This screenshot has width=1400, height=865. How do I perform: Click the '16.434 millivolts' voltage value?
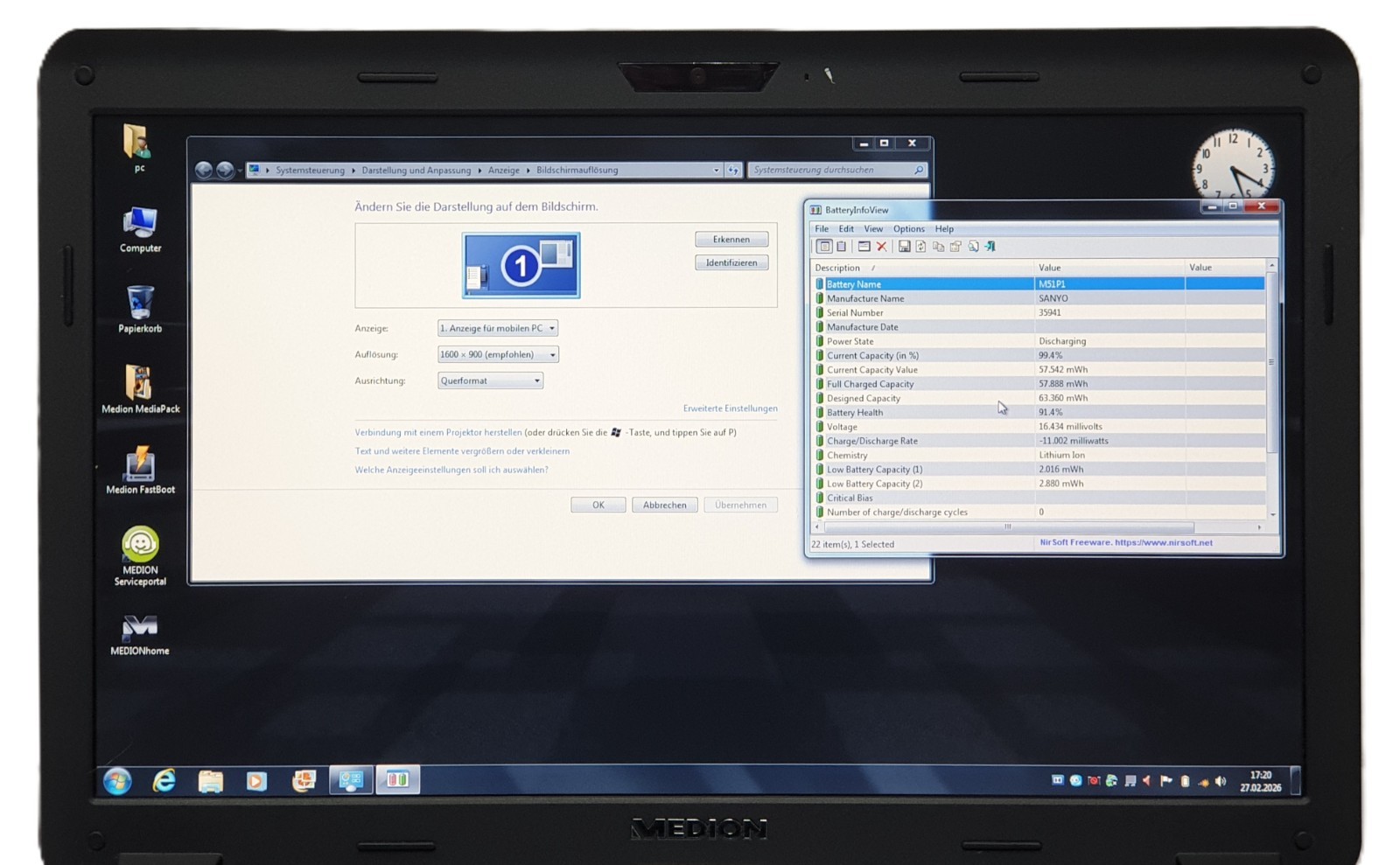[x=1070, y=427]
